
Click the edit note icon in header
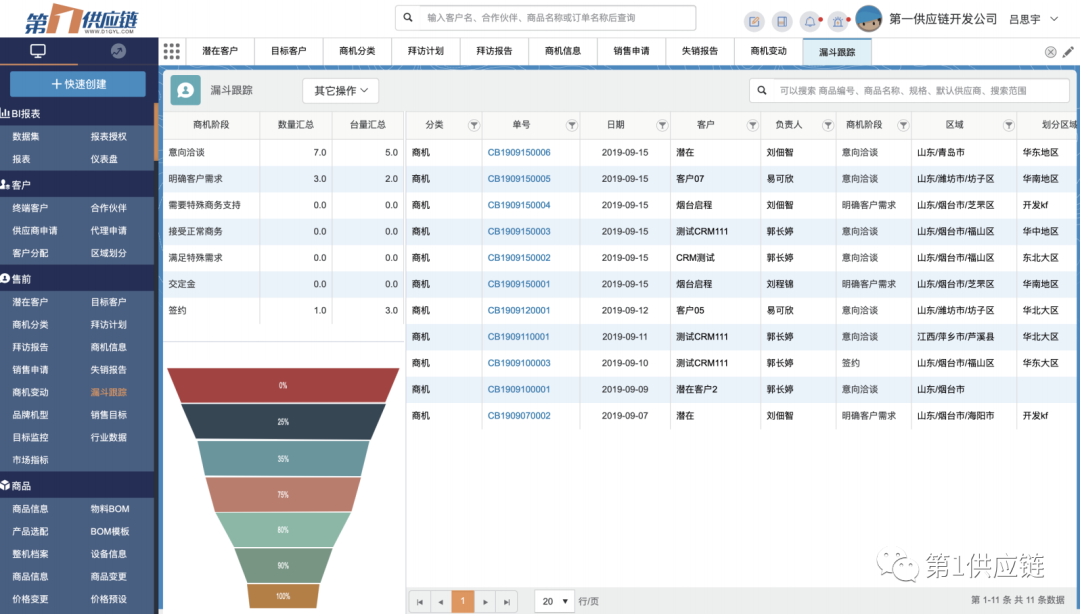pos(755,20)
